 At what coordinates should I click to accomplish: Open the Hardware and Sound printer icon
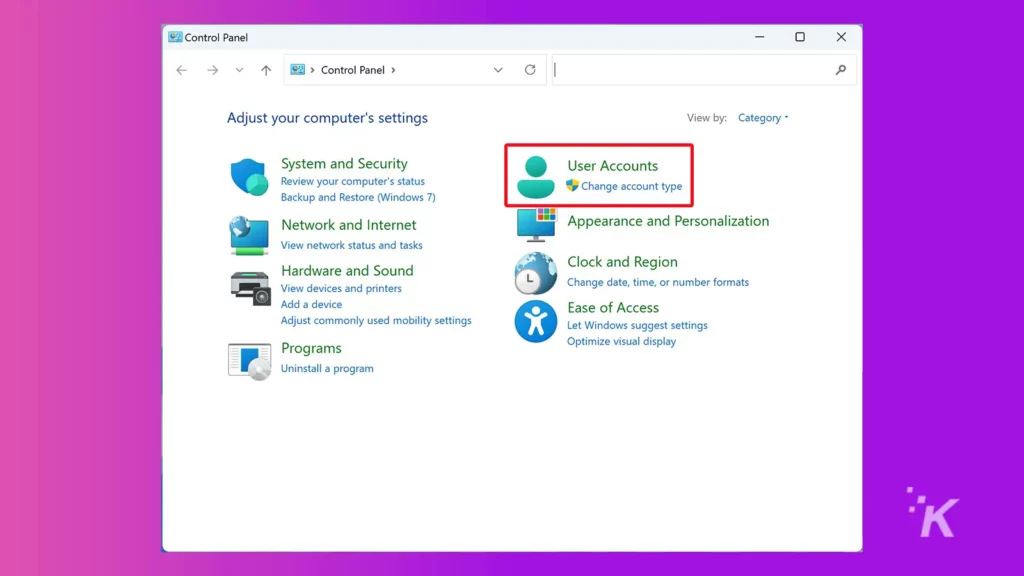pos(250,288)
